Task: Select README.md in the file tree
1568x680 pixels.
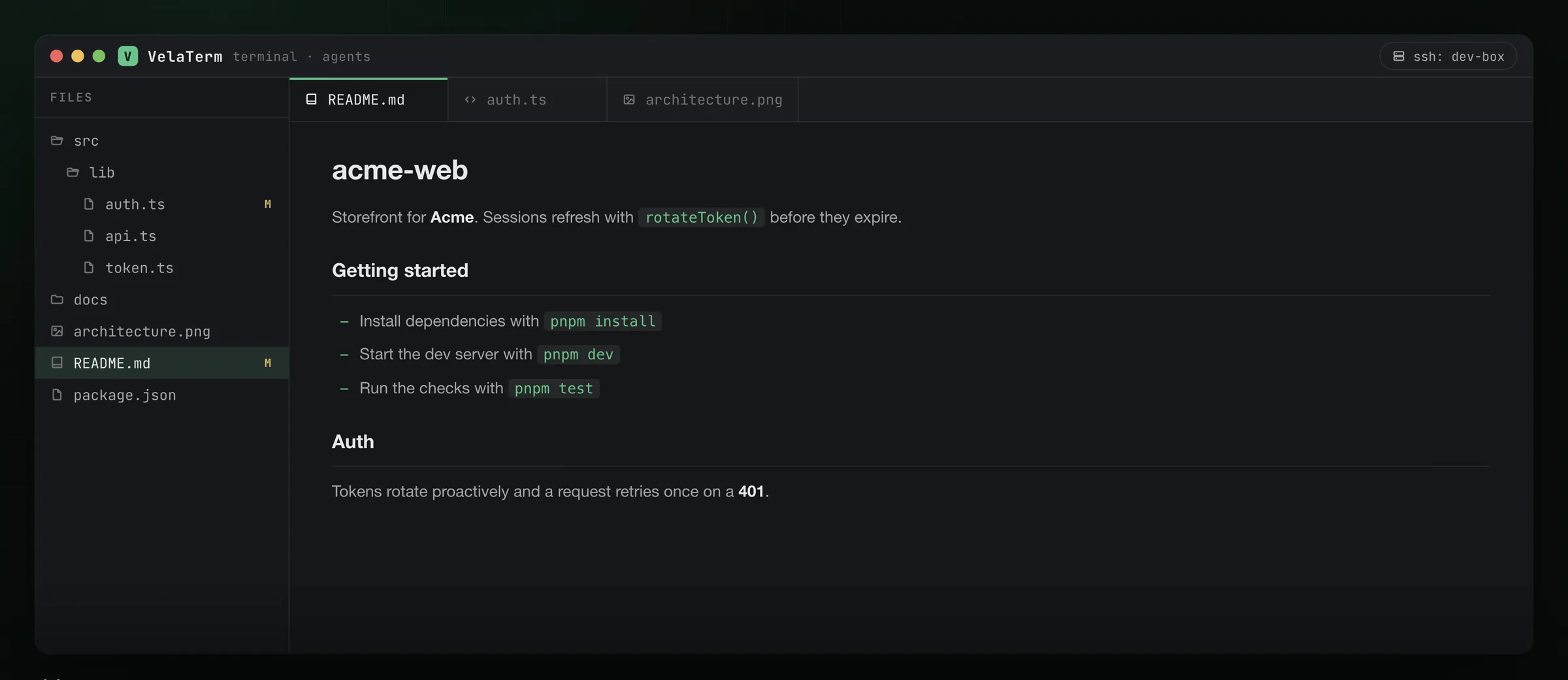Action: tap(162, 363)
